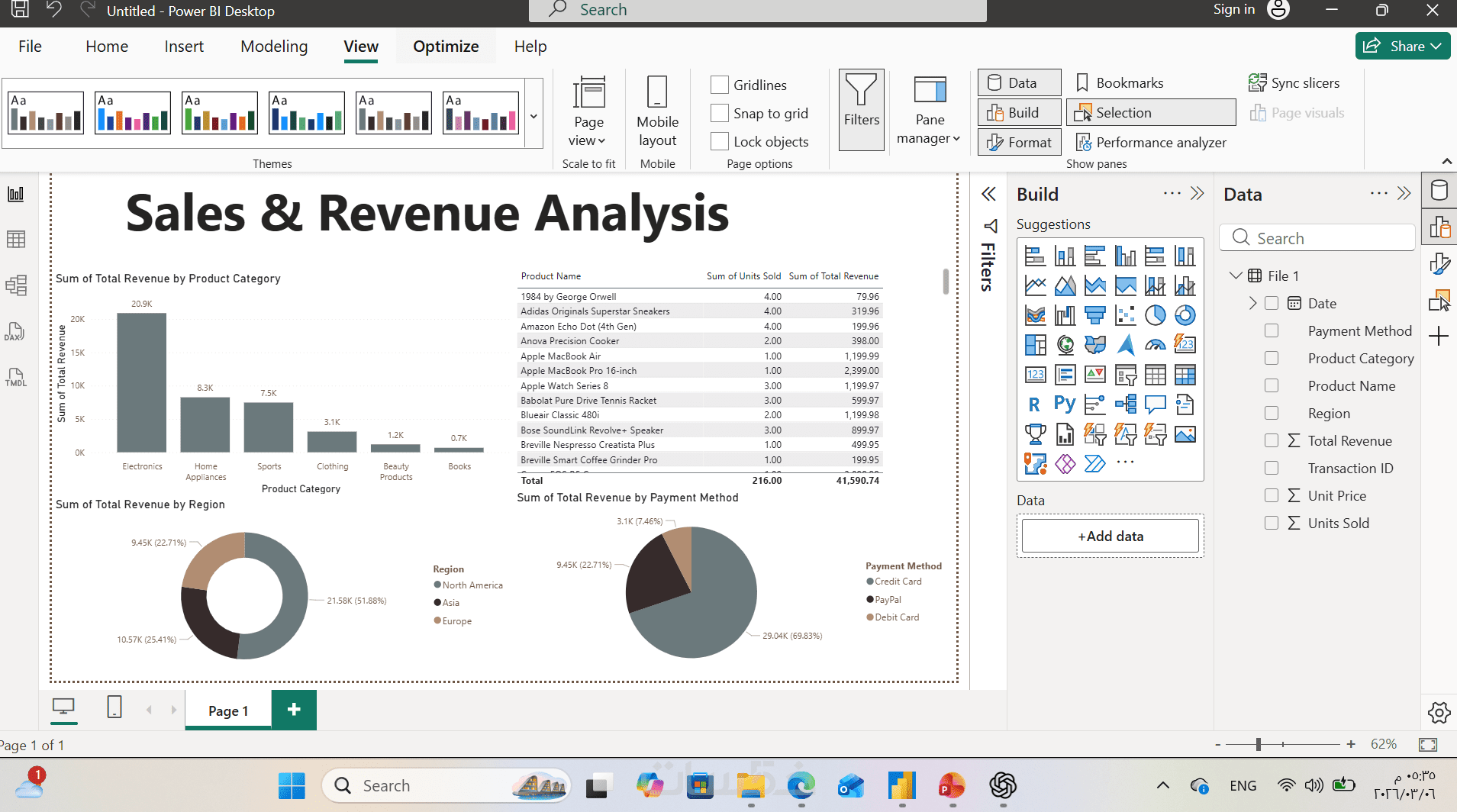Image resolution: width=1457 pixels, height=812 pixels.
Task: Choose the Clustered column chart visual
Action: coord(1125,256)
